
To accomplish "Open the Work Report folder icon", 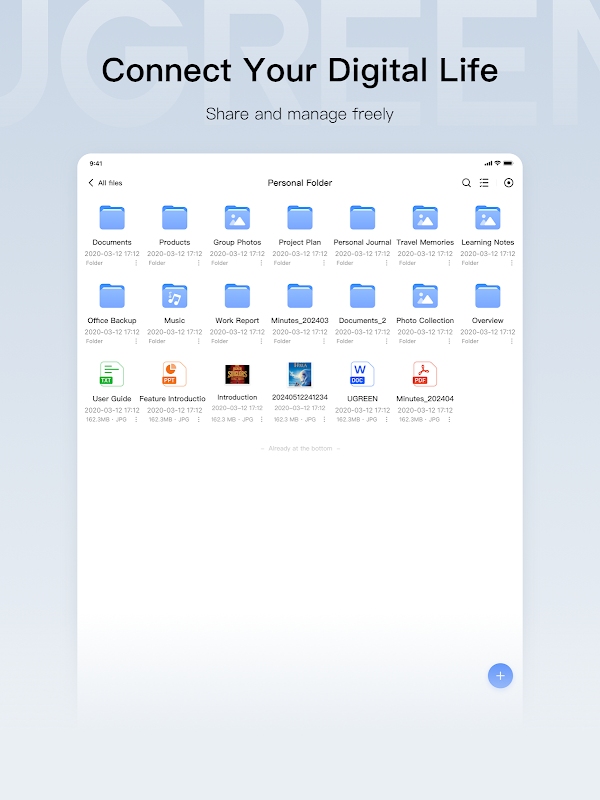I will [237, 296].
